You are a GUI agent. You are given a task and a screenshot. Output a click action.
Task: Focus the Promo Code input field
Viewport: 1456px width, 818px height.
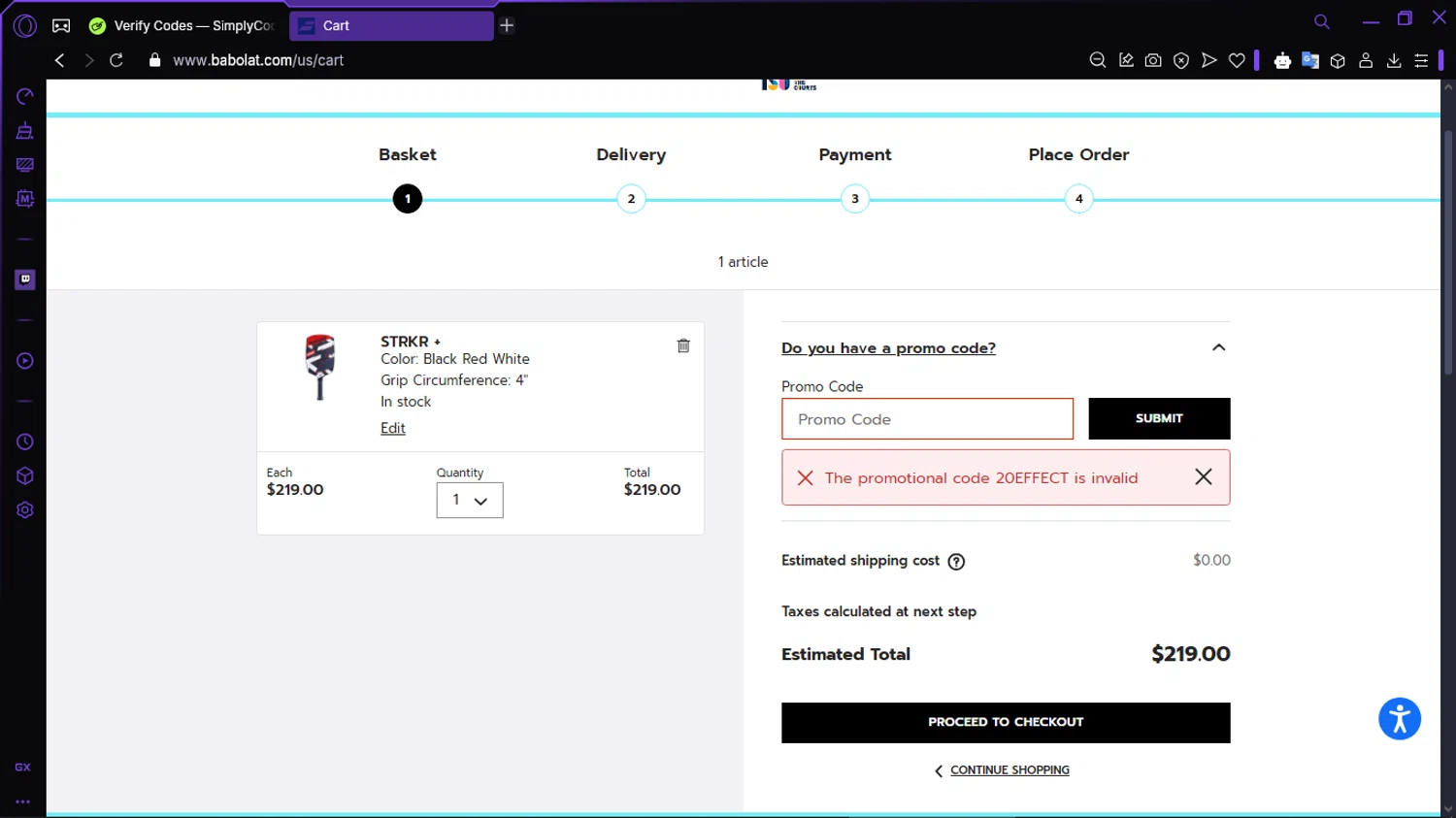[927, 419]
